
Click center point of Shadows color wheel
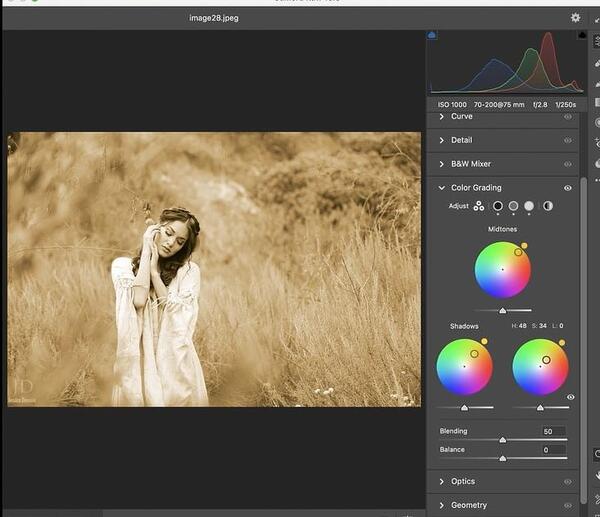465,367
